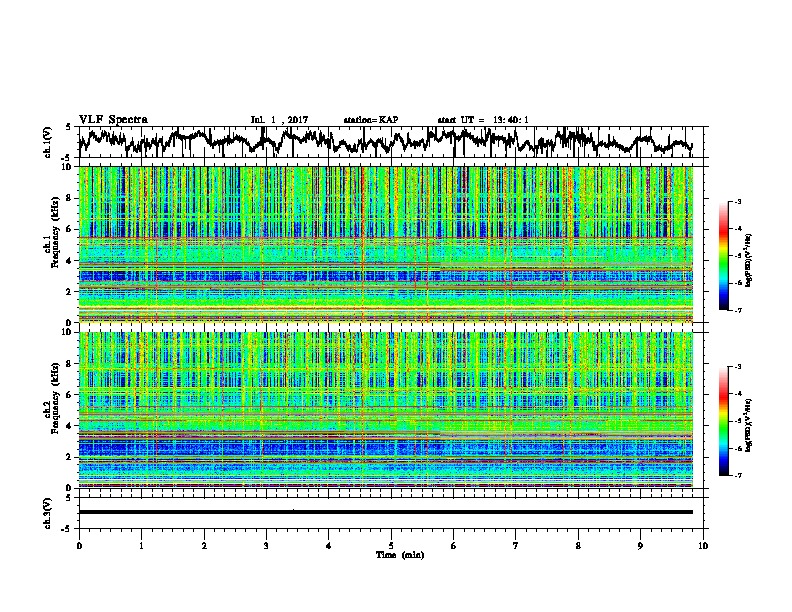Click the "Jul 1, 2017" date text

click(x=279, y=120)
